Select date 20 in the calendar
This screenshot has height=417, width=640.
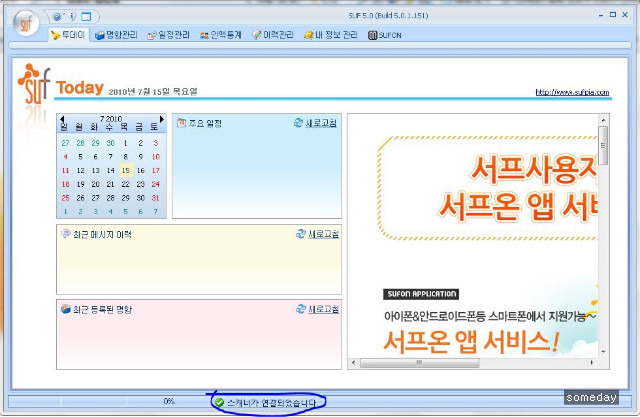point(96,184)
